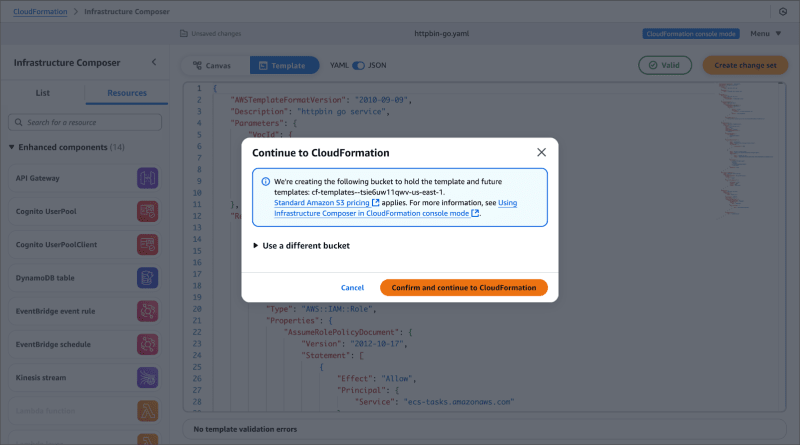Click the external link icon after S3 pricing
The image size is (800, 445).
click(376, 203)
